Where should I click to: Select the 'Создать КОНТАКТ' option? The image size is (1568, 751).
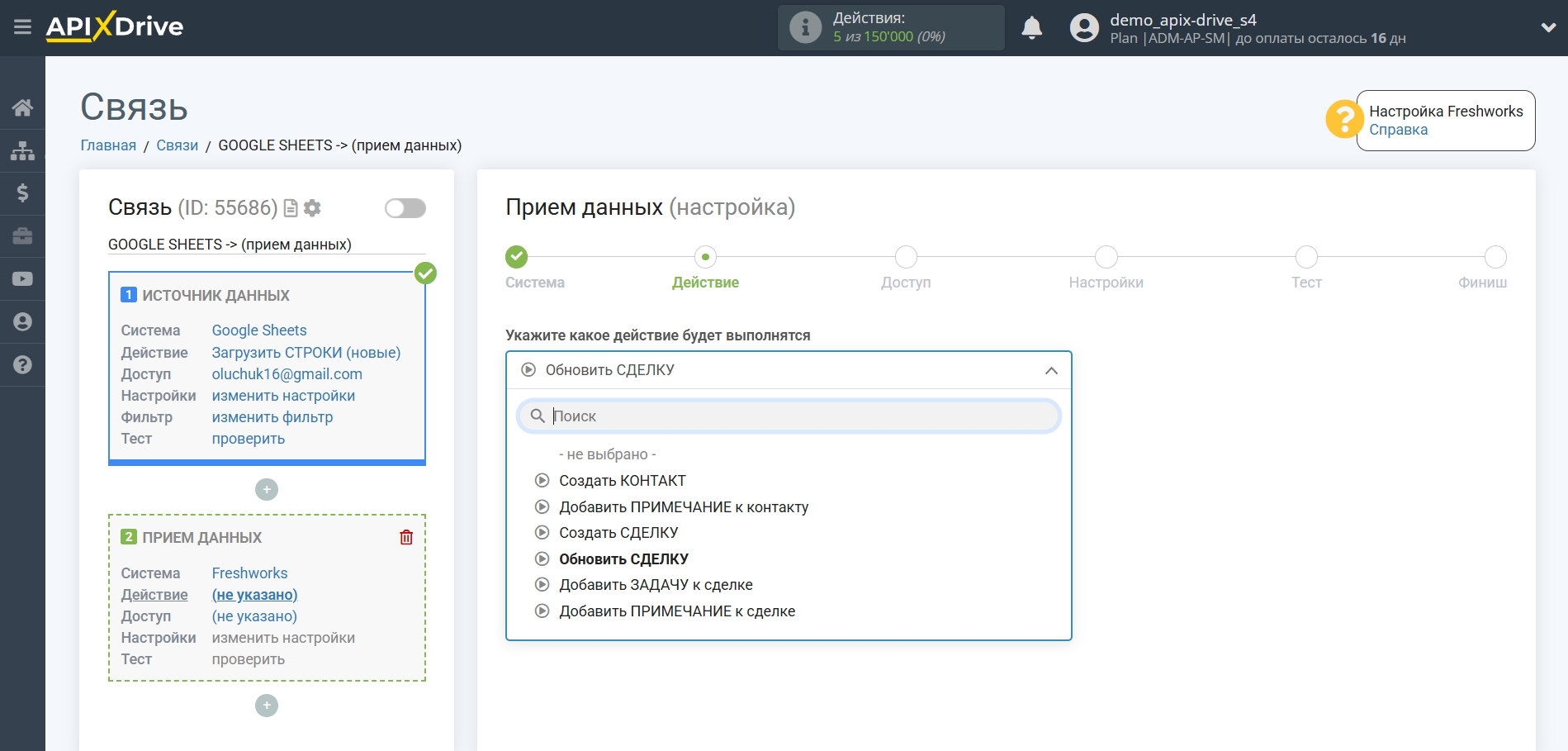pos(622,481)
